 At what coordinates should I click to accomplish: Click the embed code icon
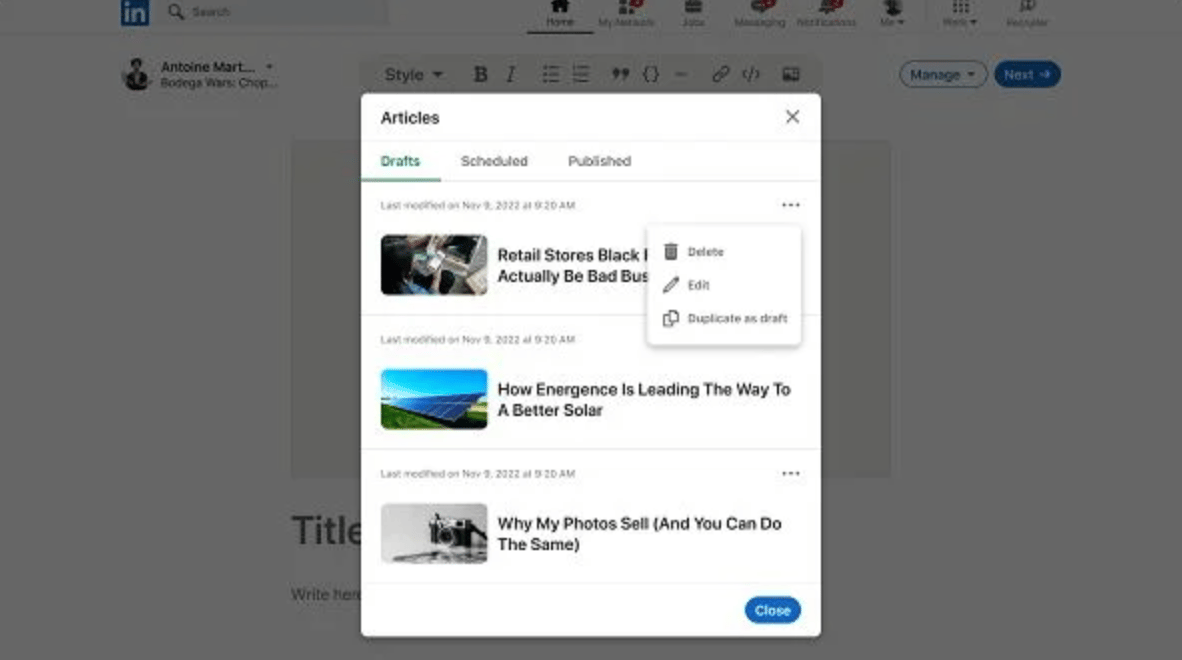click(x=751, y=74)
